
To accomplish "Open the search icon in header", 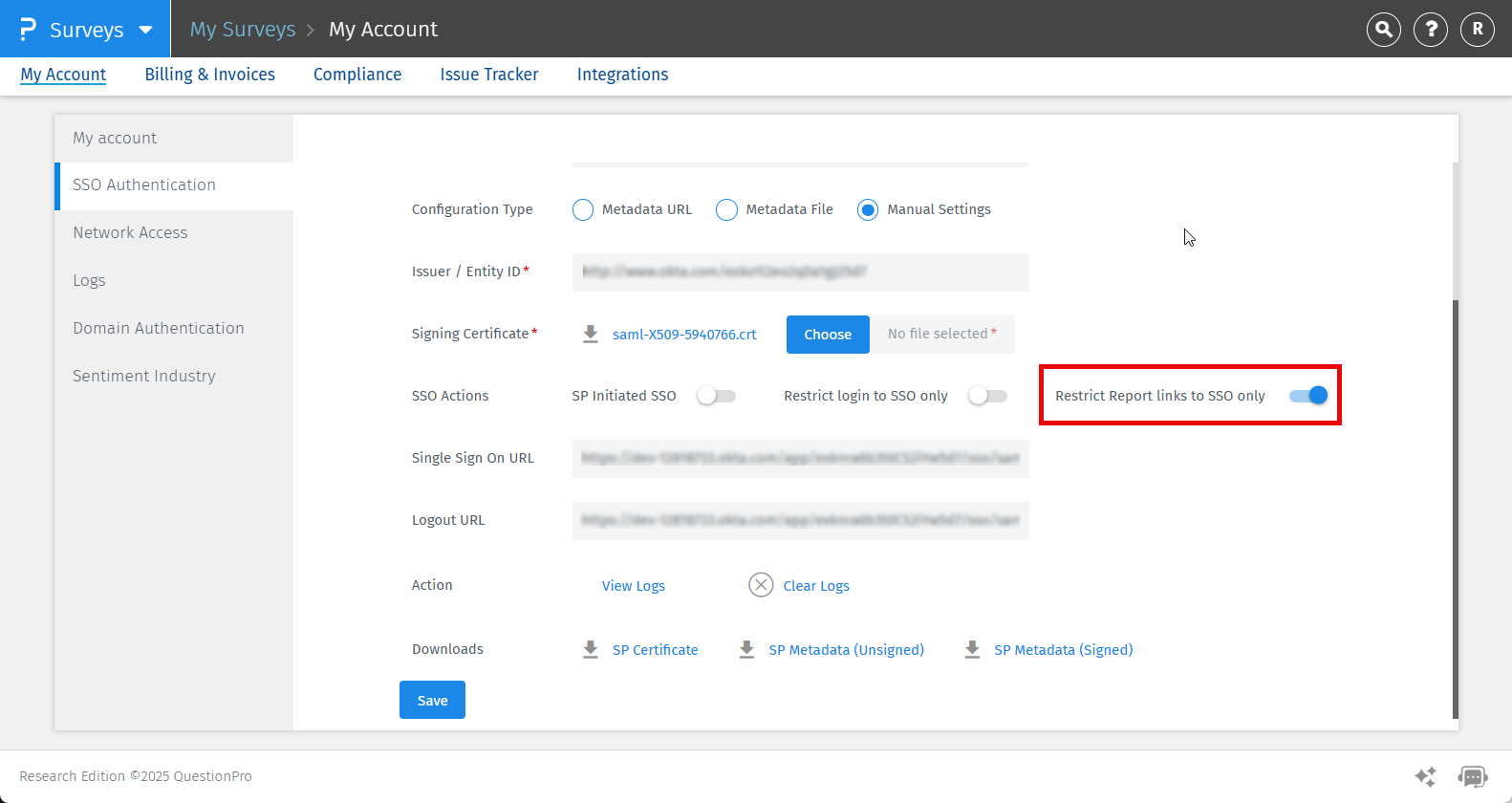I will [x=1383, y=30].
